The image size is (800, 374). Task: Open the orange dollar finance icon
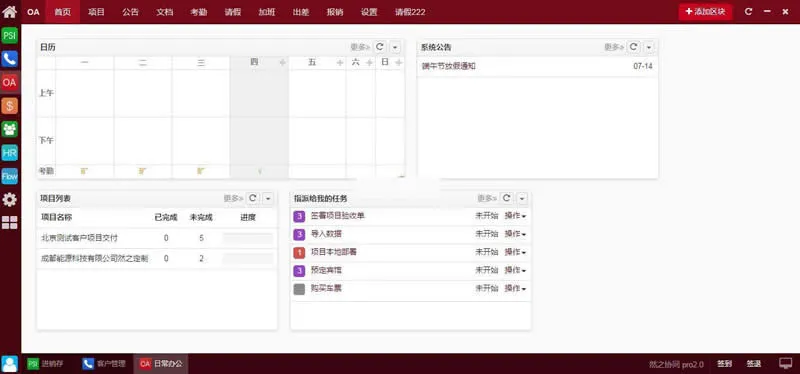point(10,106)
